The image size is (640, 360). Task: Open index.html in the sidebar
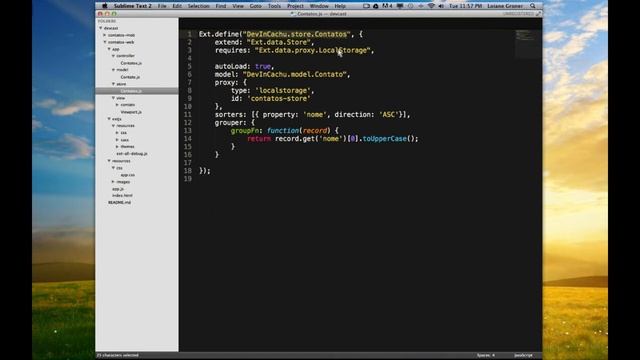coord(122,196)
